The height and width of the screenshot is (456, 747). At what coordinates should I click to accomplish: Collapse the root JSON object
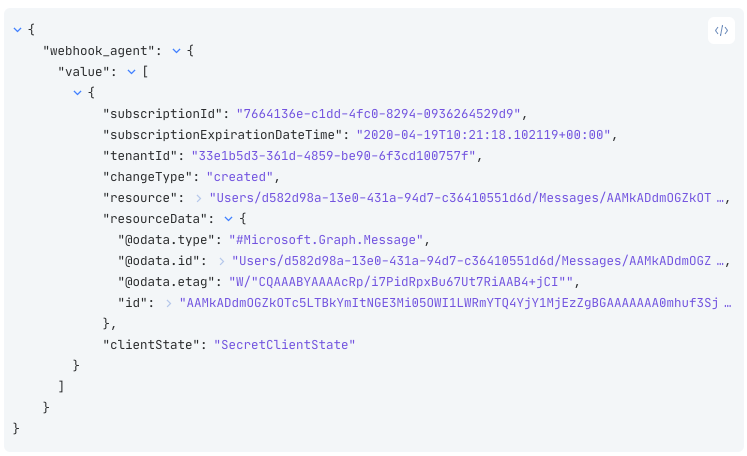pyautogui.click(x=18, y=30)
